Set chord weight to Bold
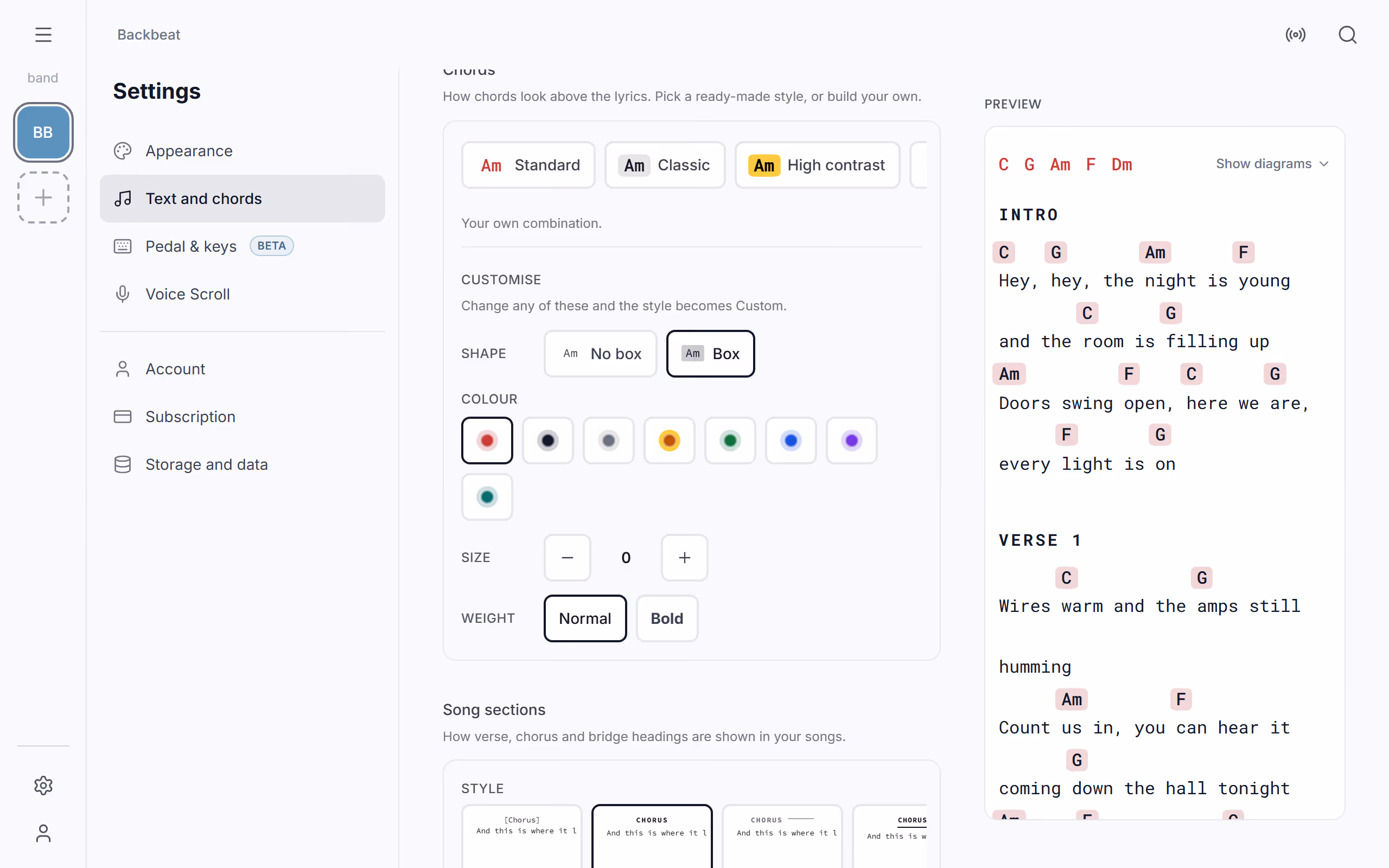 [666, 618]
